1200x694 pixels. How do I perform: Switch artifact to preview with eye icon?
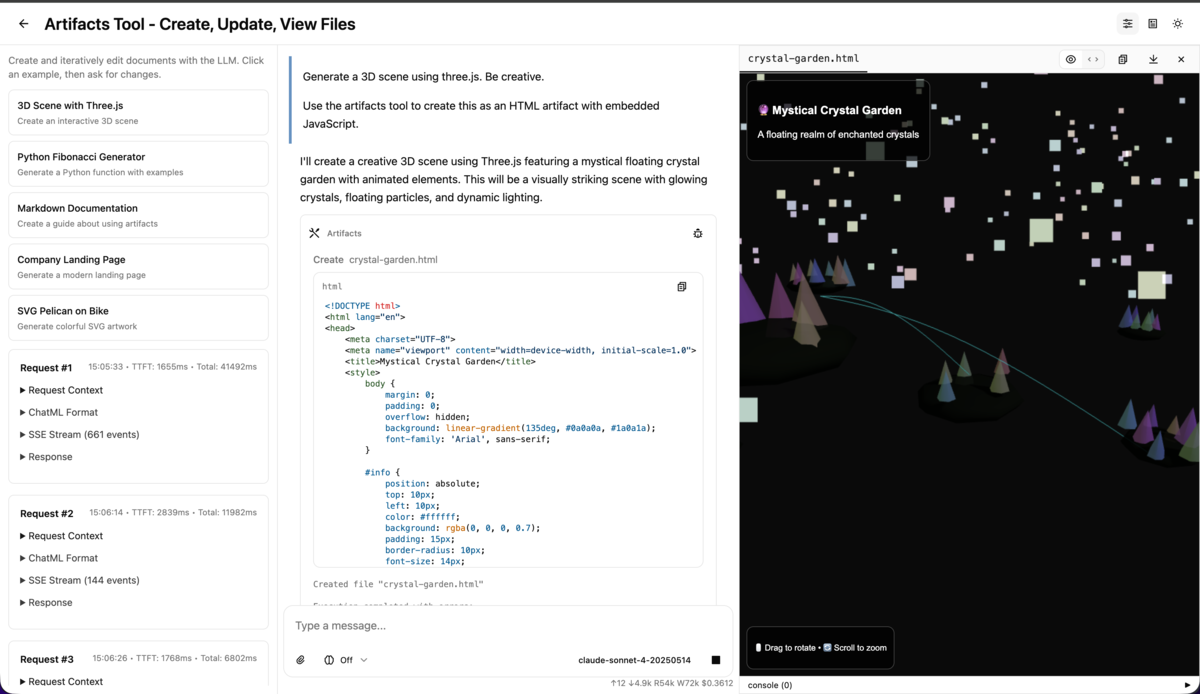1071,59
